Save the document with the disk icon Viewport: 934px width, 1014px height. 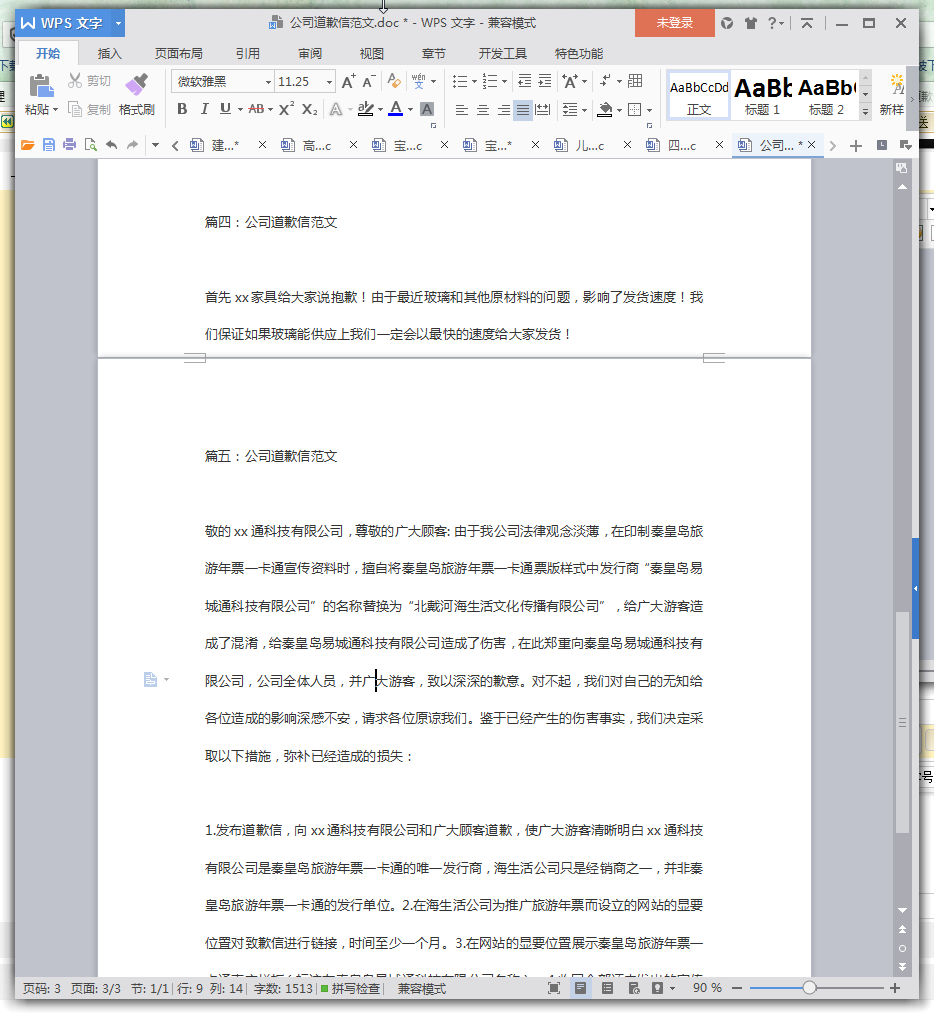click(x=49, y=145)
